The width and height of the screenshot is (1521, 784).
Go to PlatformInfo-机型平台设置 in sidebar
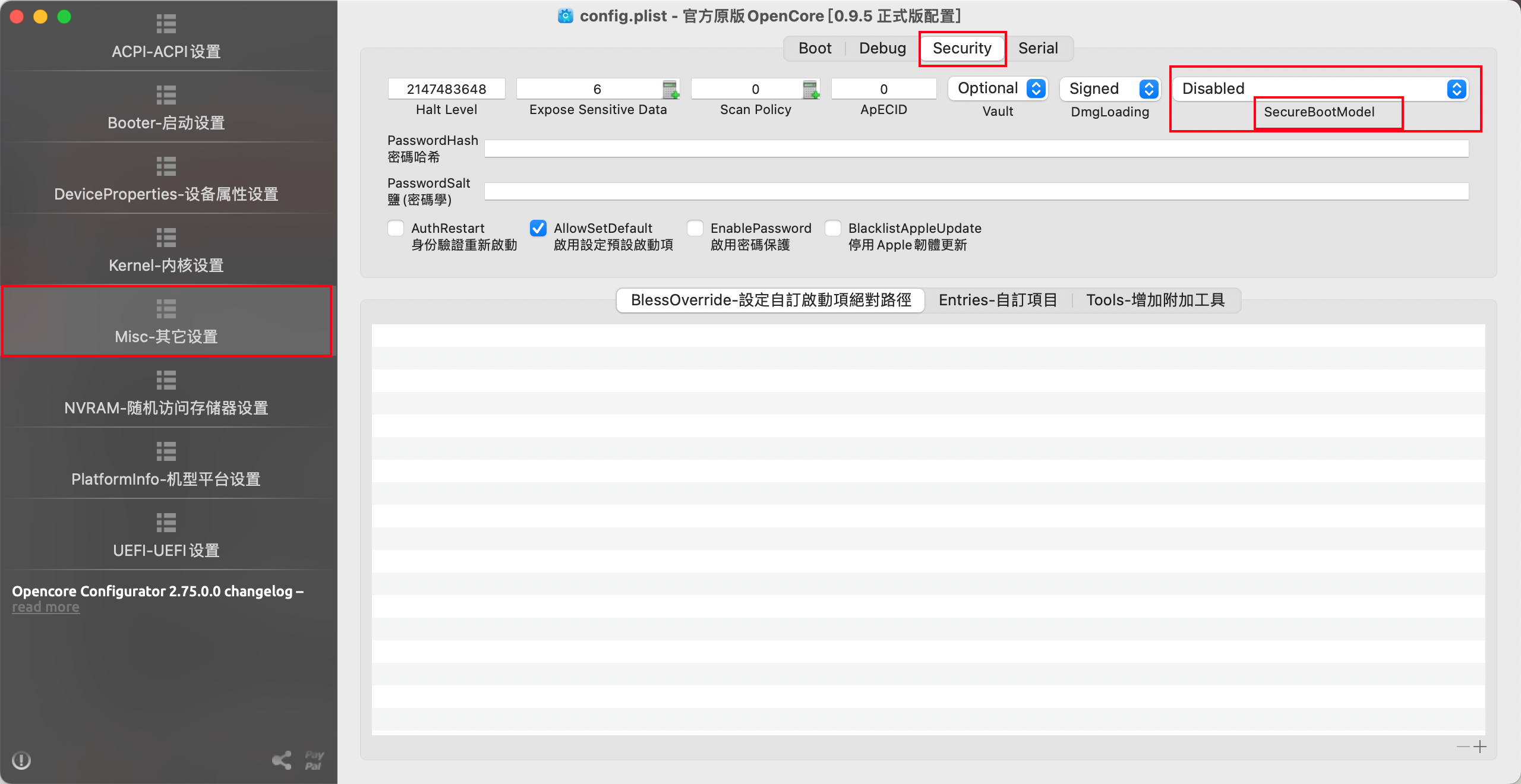[x=166, y=479]
